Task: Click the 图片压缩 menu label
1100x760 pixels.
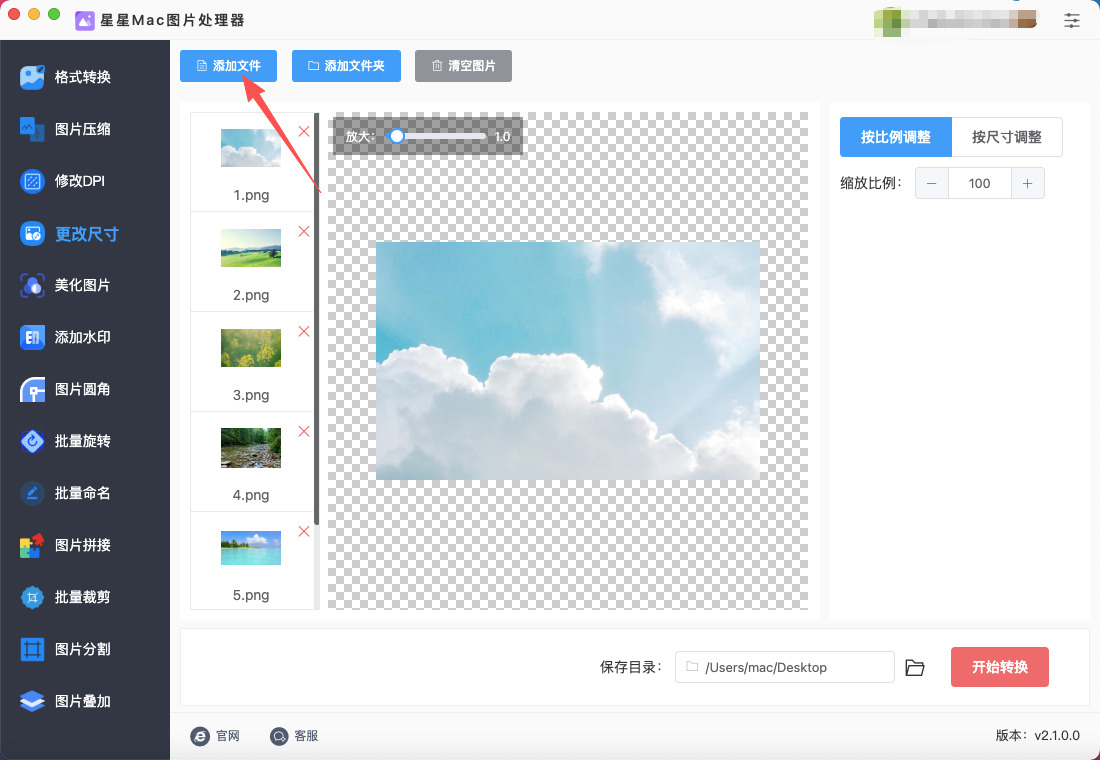Action: tap(83, 129)
